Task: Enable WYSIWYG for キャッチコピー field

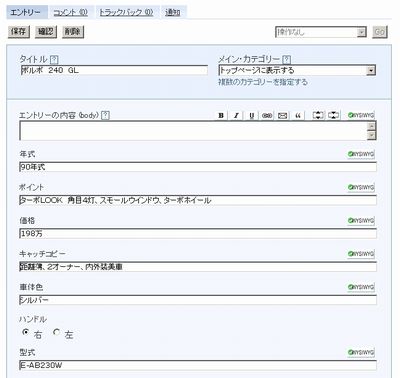Action: (x=361, y=254)
